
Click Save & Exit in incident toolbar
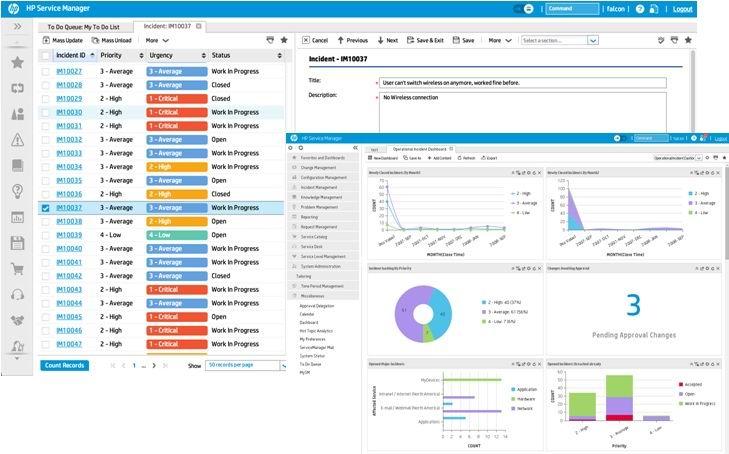click(x=425, y=40)
